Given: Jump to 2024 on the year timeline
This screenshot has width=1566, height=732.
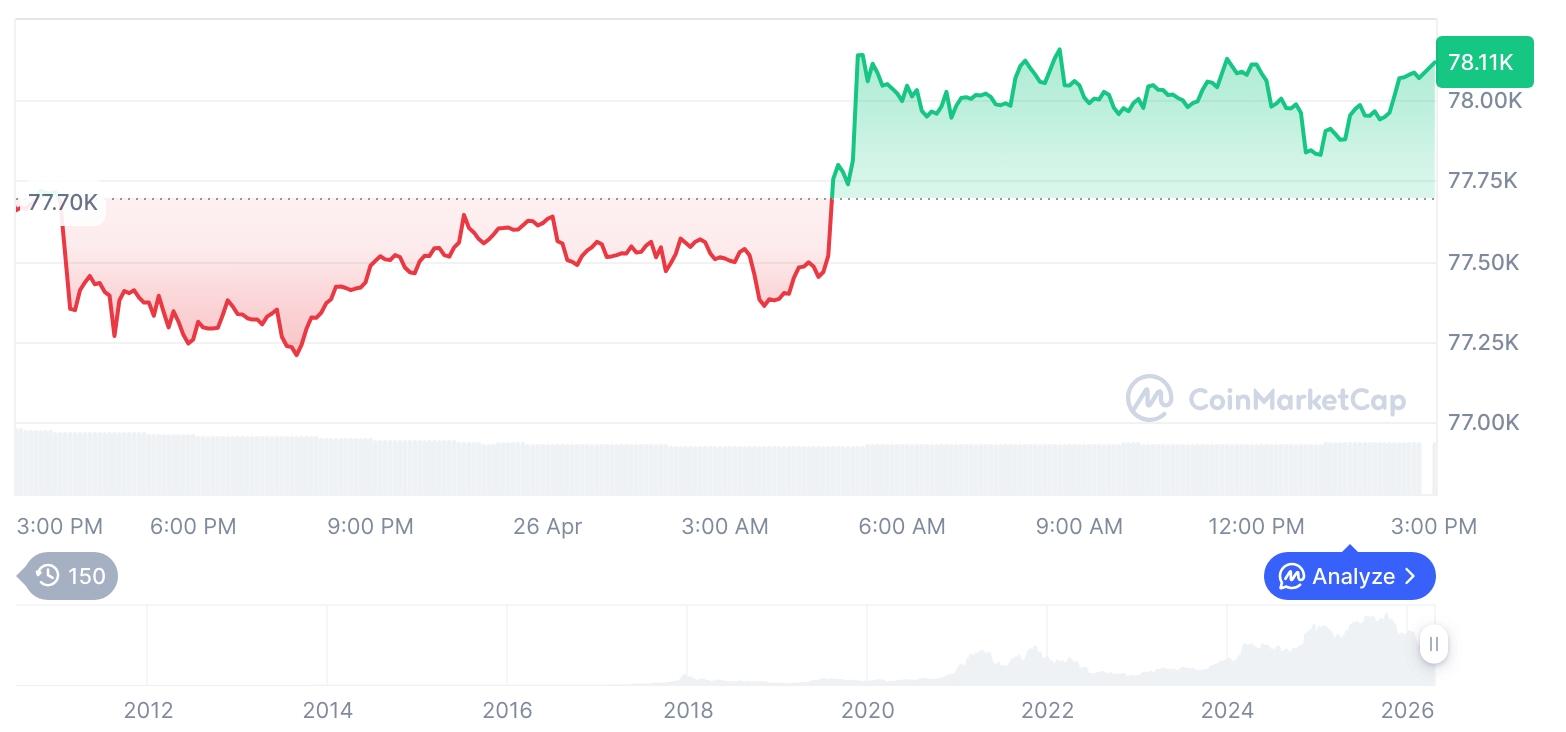Looking at the screenshot, I should [x=1227, y=710].
